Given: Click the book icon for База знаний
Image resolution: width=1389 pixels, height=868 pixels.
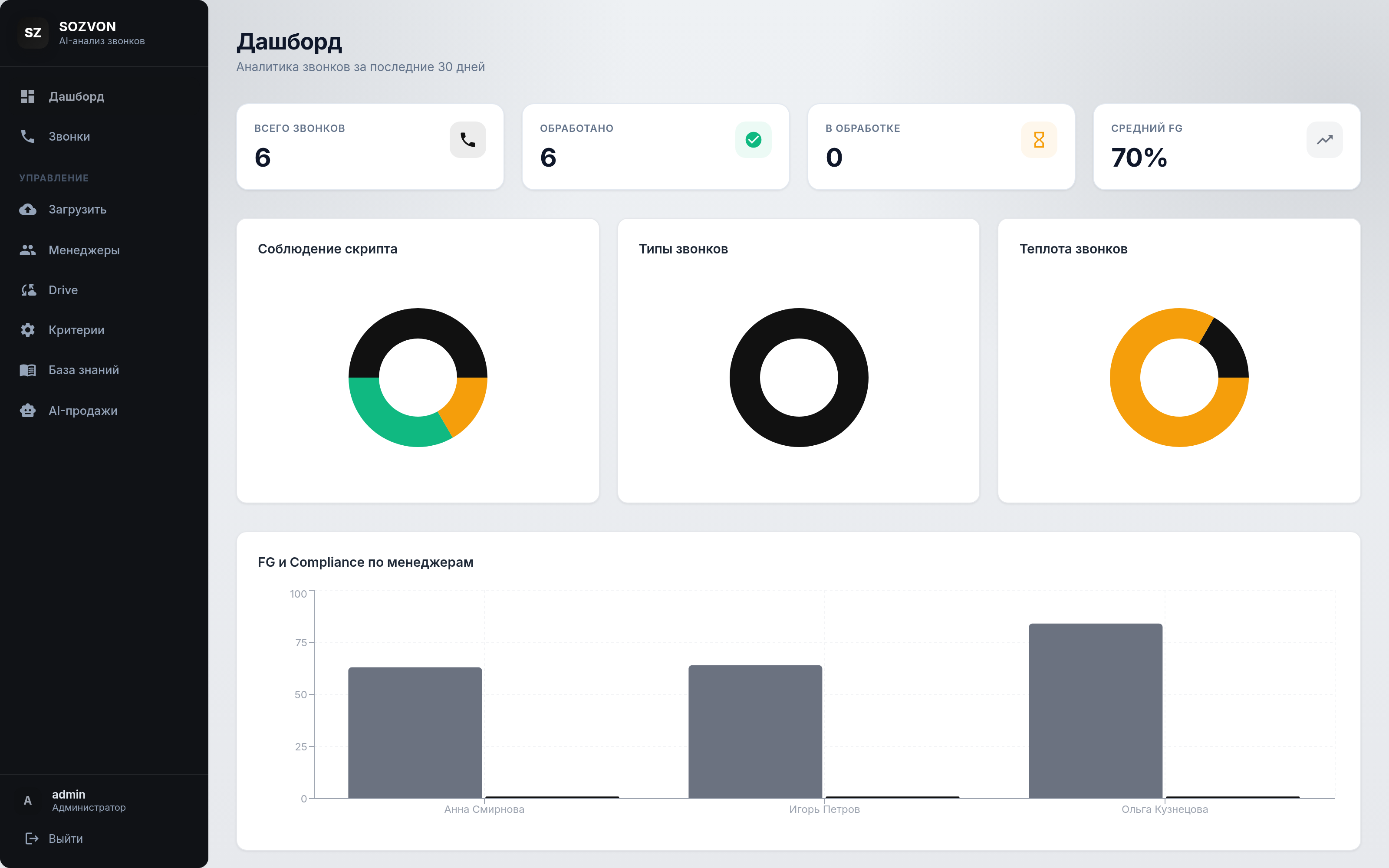Looking at the screenshot, I should (27, 370).
